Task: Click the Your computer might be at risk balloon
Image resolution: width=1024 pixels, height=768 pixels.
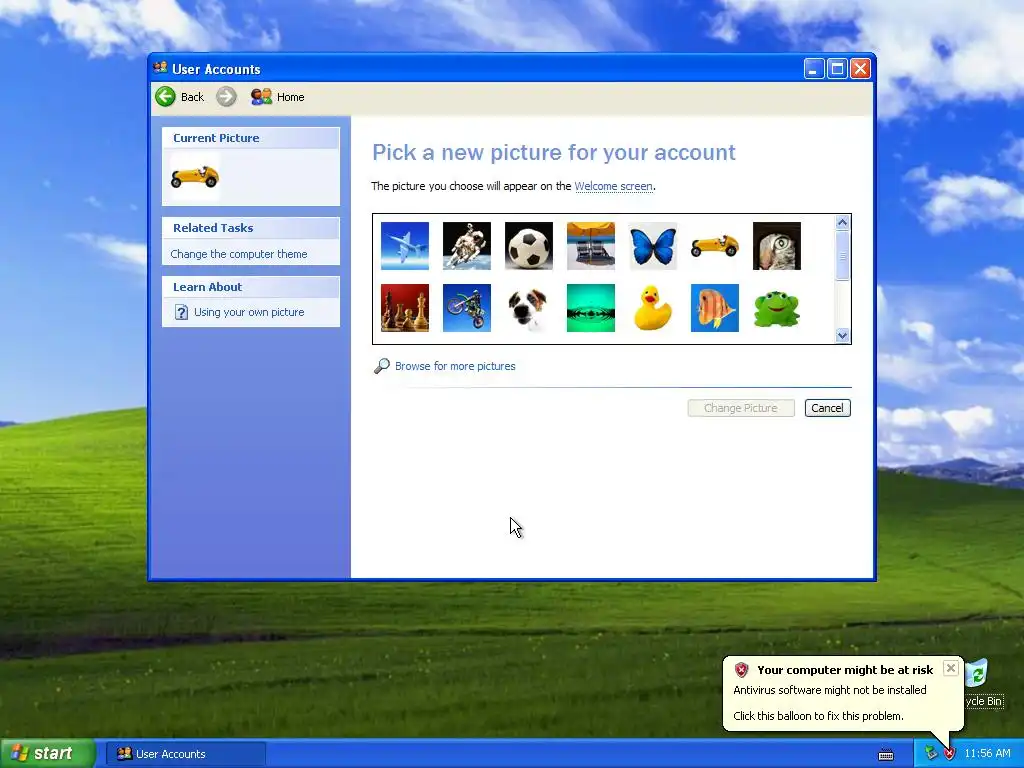Action: click(843, 693)
